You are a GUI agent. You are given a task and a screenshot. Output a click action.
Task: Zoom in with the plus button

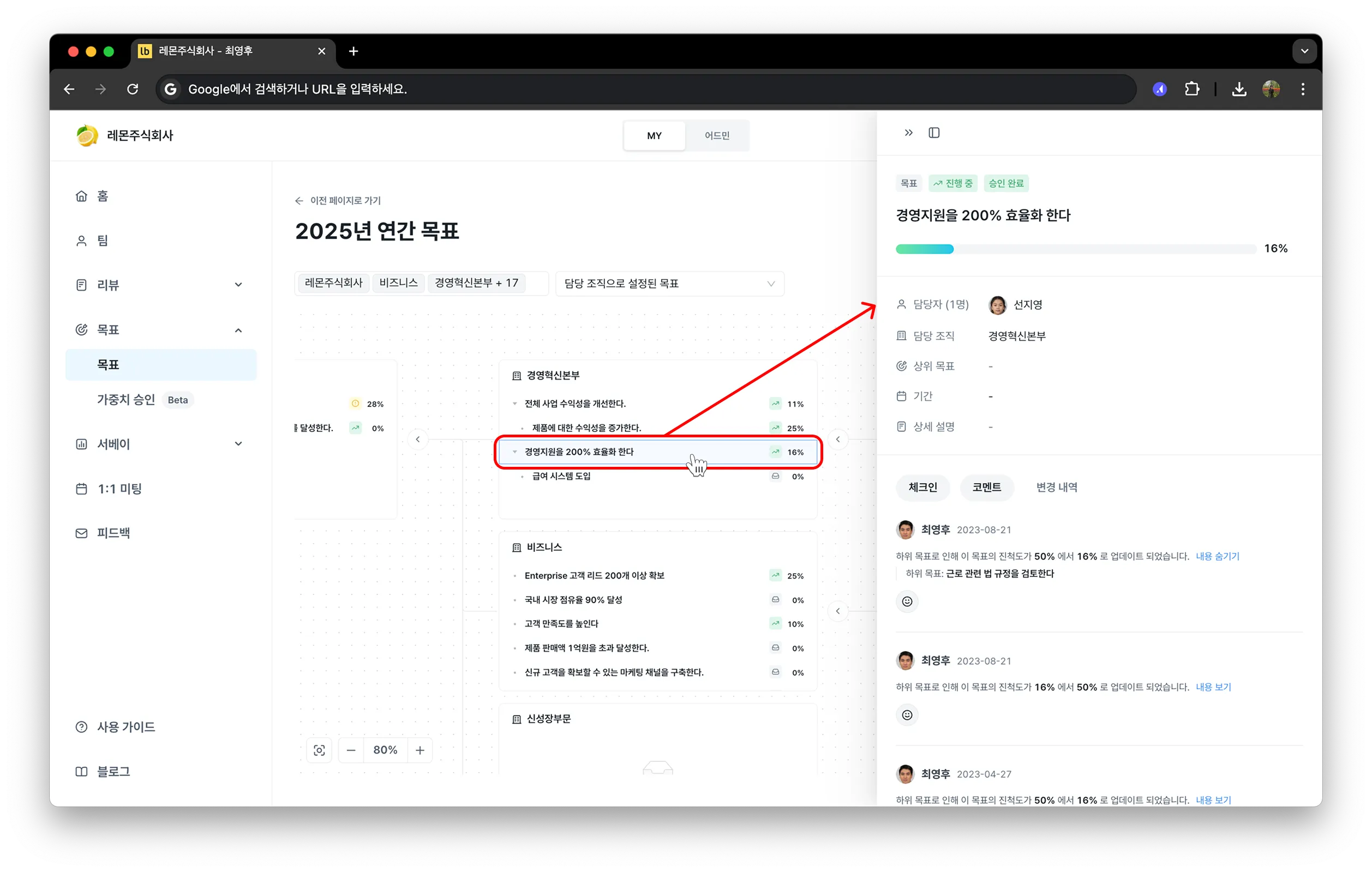[420, 750]
